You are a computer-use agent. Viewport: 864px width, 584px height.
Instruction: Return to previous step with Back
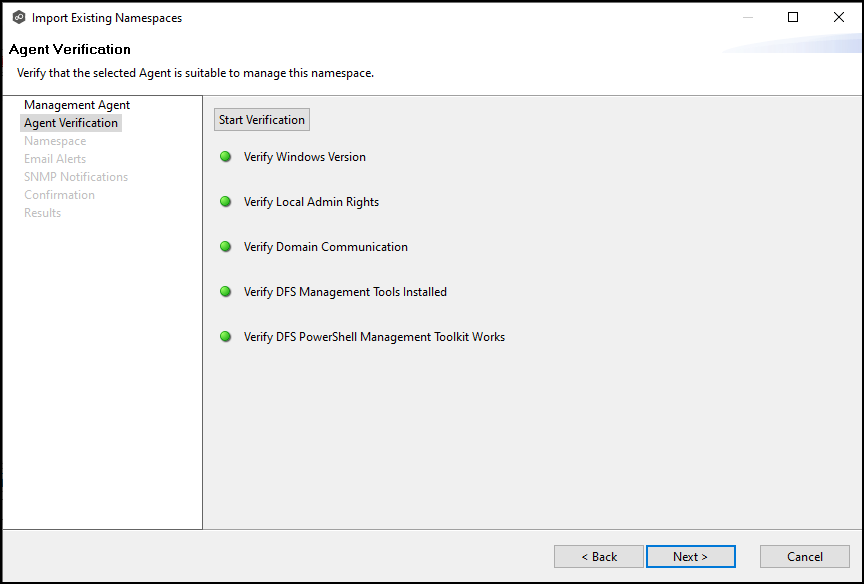(x=599, y=557)
